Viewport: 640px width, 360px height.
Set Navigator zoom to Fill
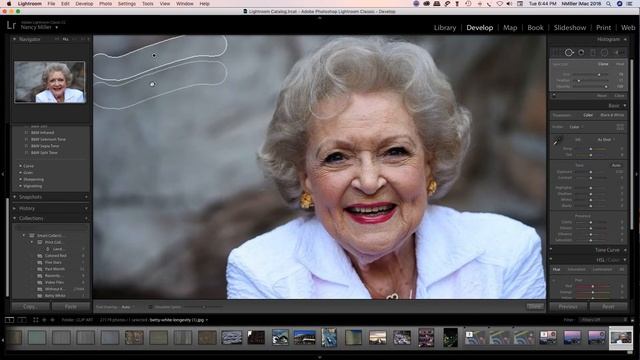tap(65, 39)
